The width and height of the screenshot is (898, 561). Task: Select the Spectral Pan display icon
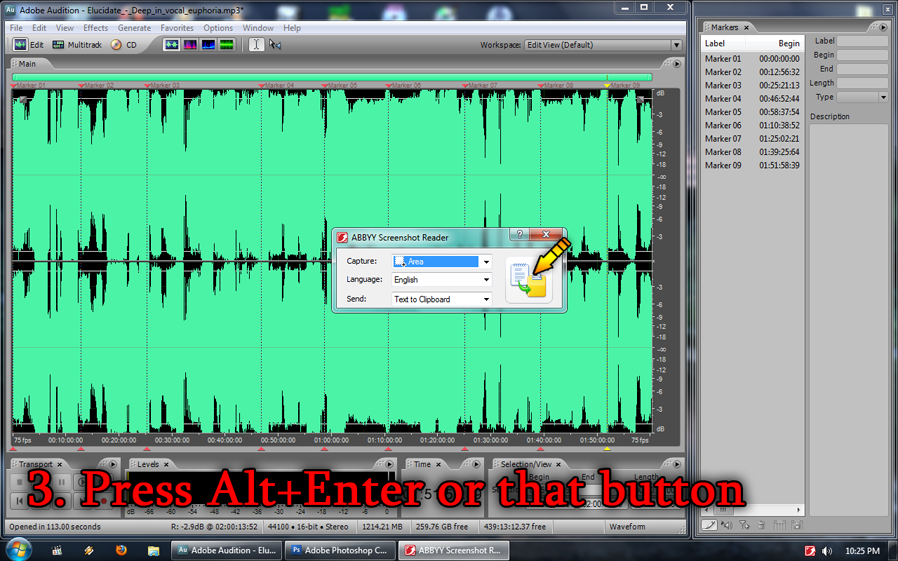[208, 45]
